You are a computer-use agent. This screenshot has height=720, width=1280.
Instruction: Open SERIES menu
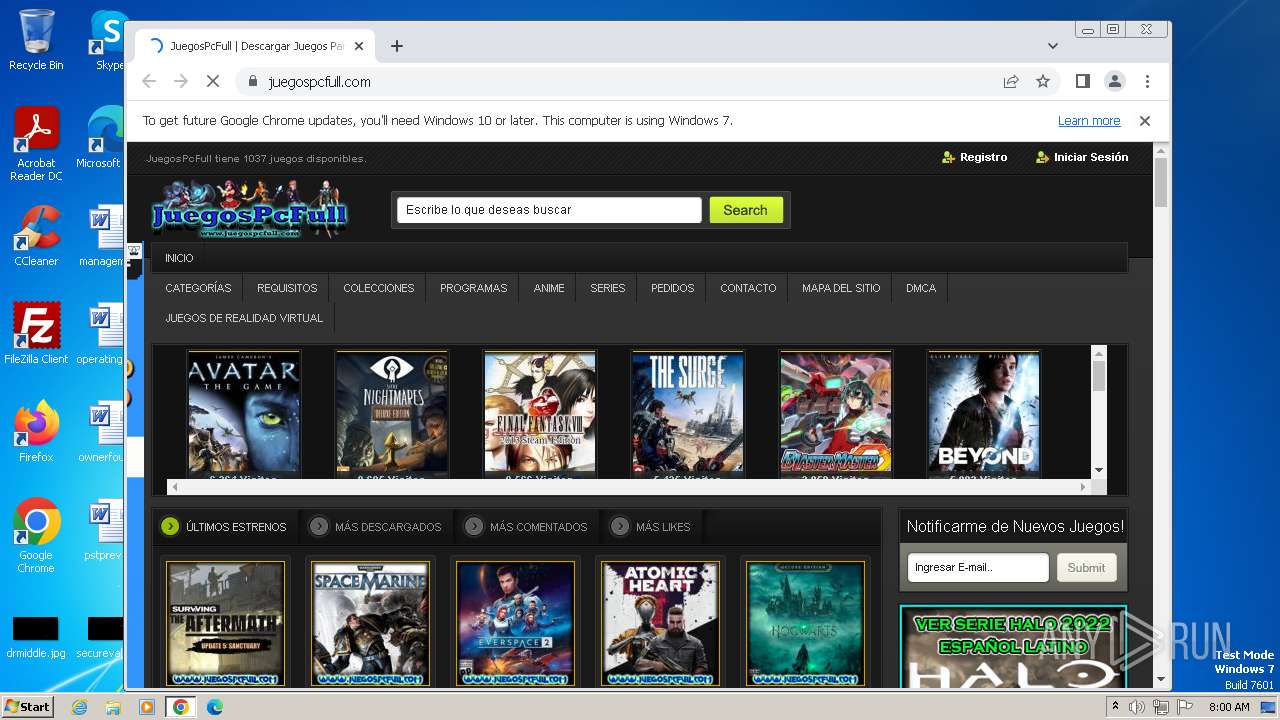tap(607, 288)
